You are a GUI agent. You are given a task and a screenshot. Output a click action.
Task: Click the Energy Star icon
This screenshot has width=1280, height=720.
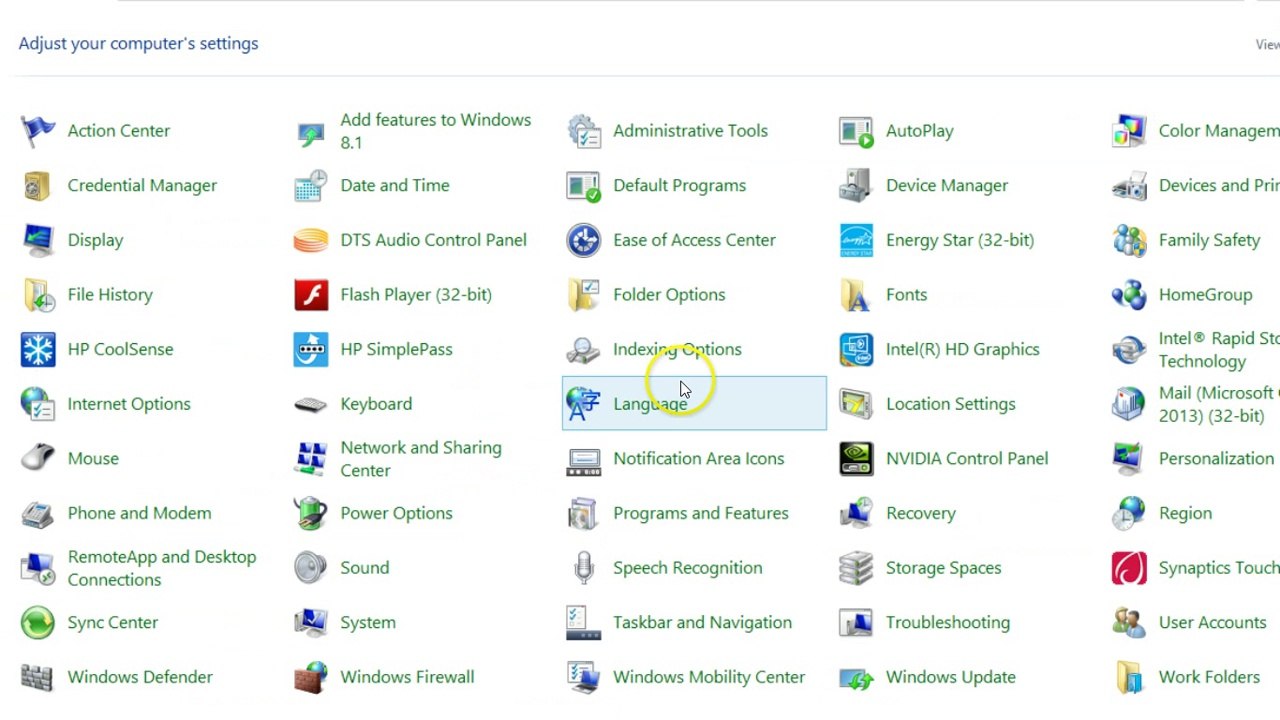pos(857,240)
